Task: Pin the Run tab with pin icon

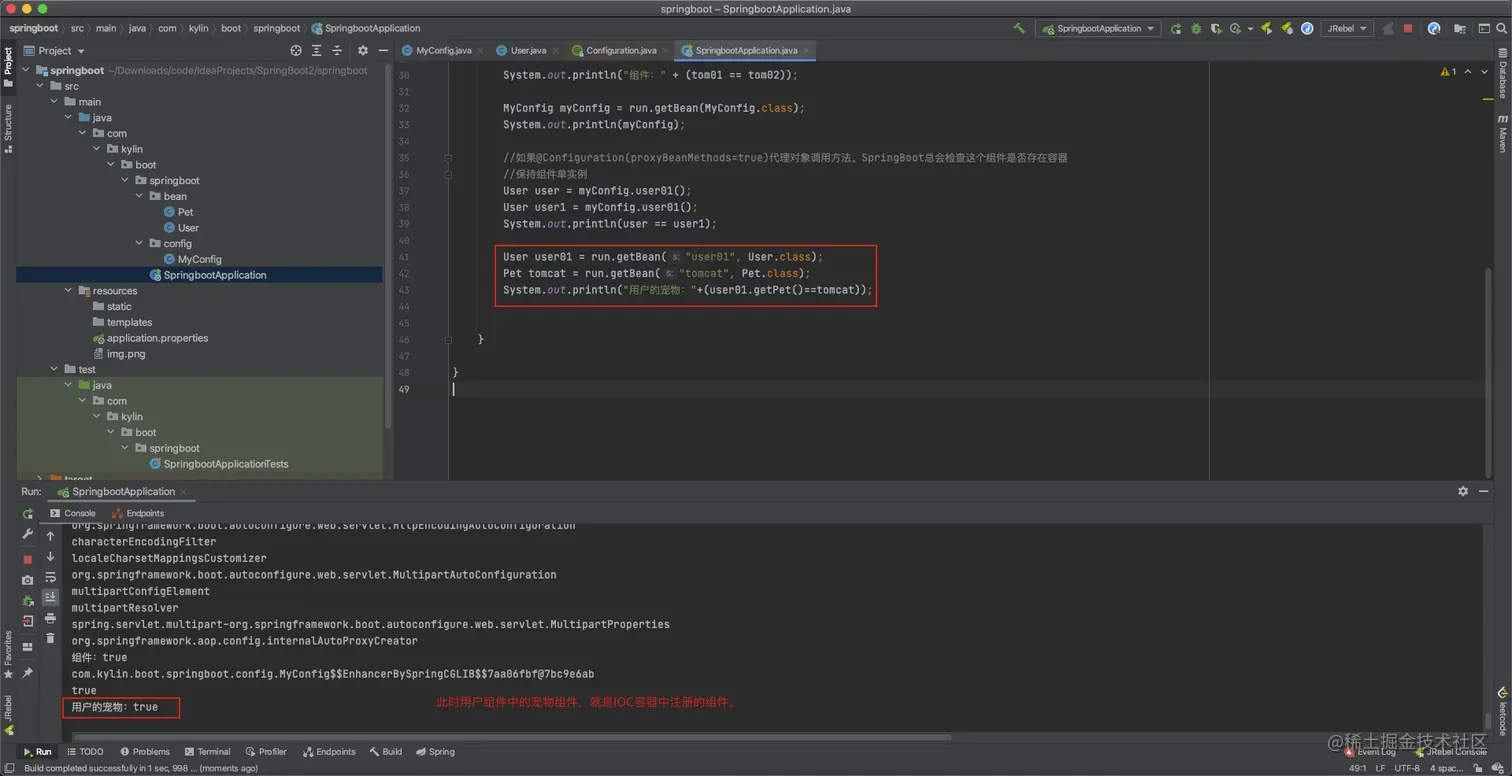Action: [x=28, y=673]
